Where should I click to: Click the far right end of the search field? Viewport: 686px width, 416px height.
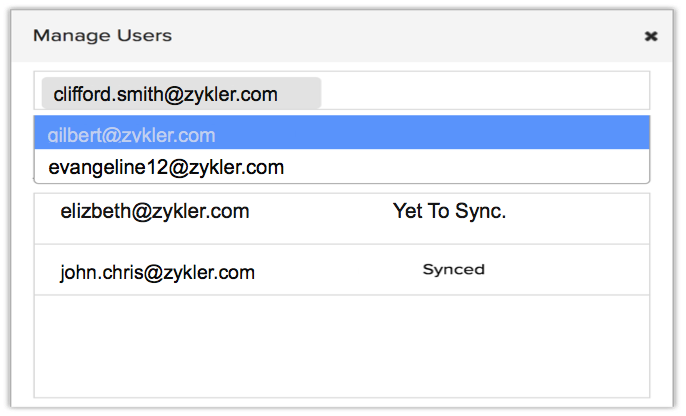pyautogui.click(x=635, y=93)
